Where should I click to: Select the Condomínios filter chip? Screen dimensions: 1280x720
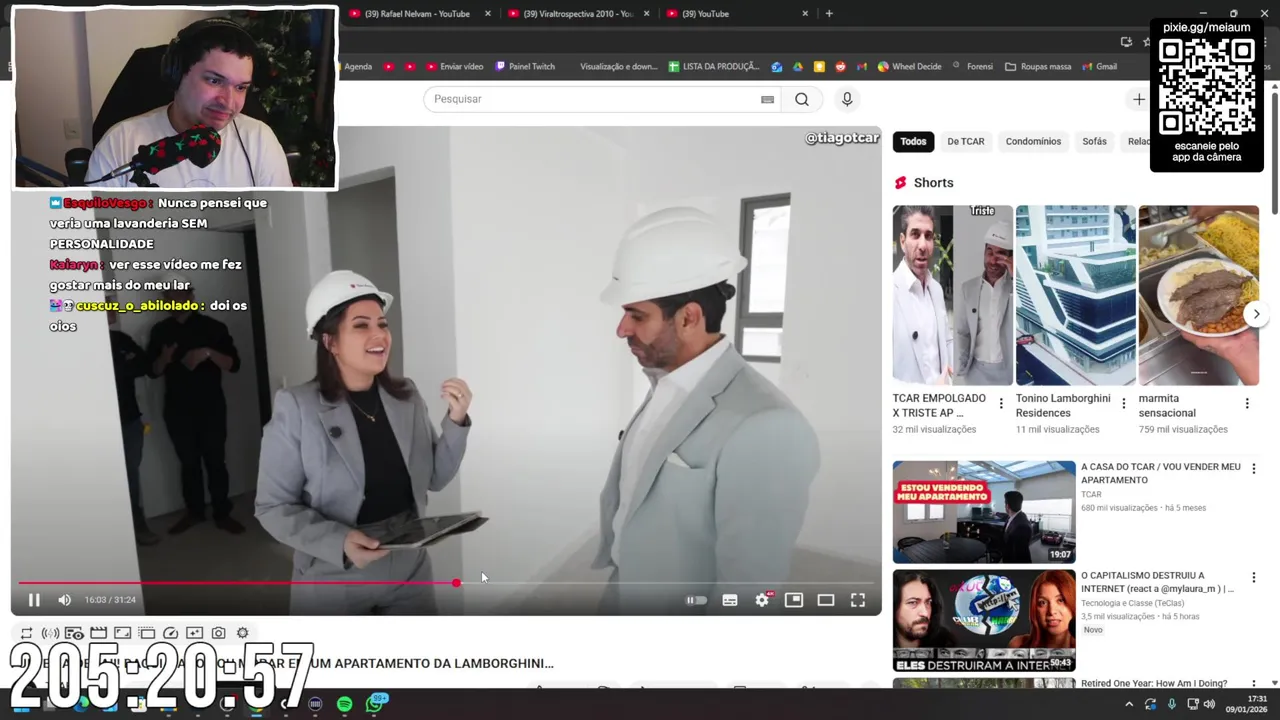tap(1033, 141)
